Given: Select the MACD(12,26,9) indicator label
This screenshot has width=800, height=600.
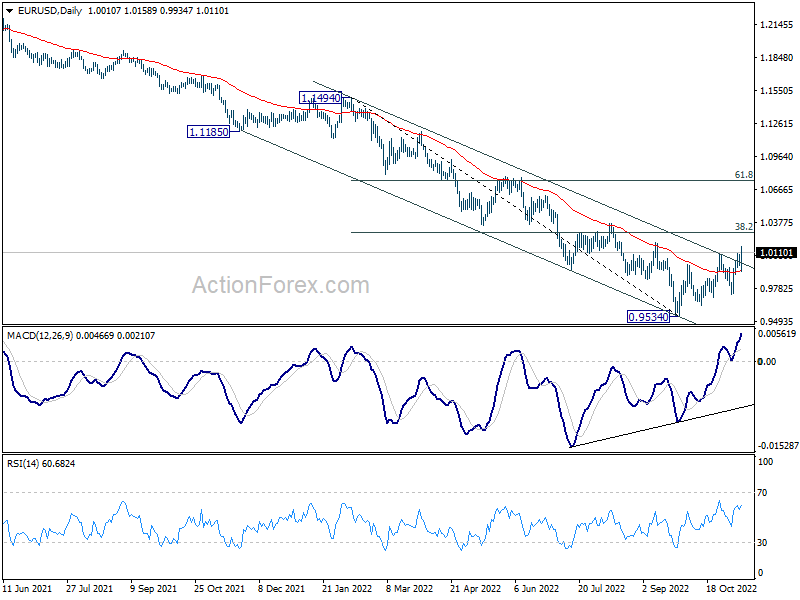Looking at the screenshot, I should [40, 336].
